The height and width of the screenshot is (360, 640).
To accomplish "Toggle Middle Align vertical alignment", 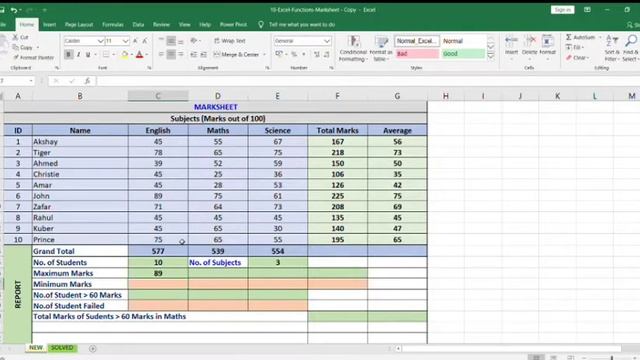I will coord(171,41).
